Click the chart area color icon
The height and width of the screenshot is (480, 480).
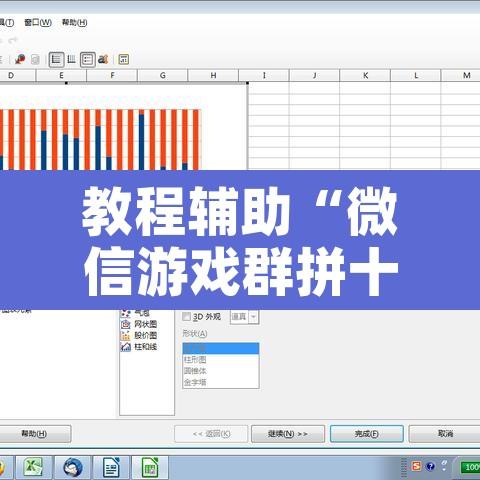coord(20,59)
